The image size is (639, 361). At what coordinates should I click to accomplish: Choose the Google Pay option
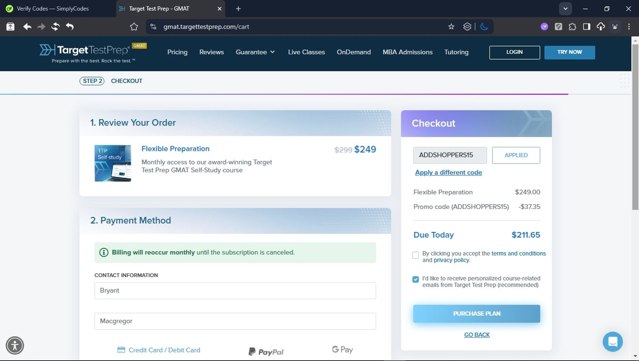coord(342,350)
